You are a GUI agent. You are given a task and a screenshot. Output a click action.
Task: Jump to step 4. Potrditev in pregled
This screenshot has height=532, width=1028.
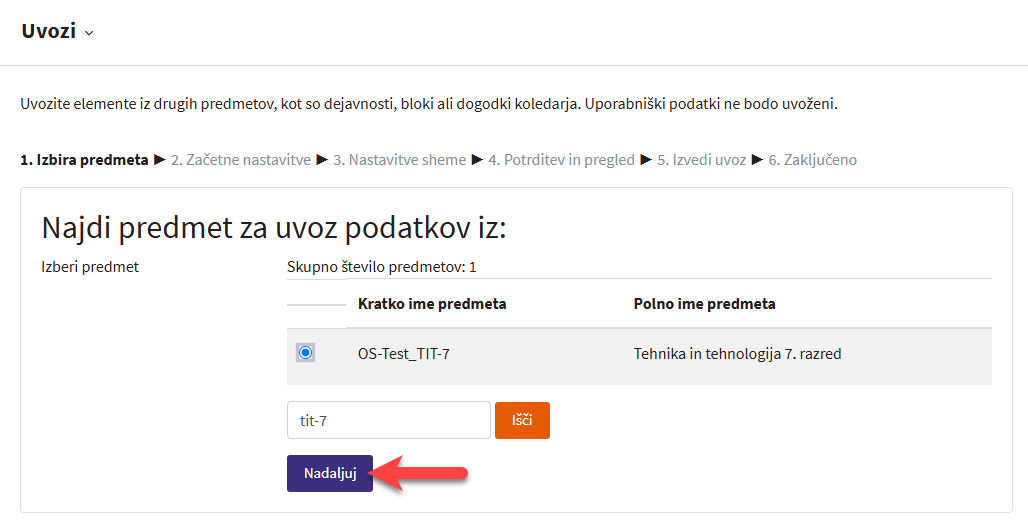[x=561, y=160]
